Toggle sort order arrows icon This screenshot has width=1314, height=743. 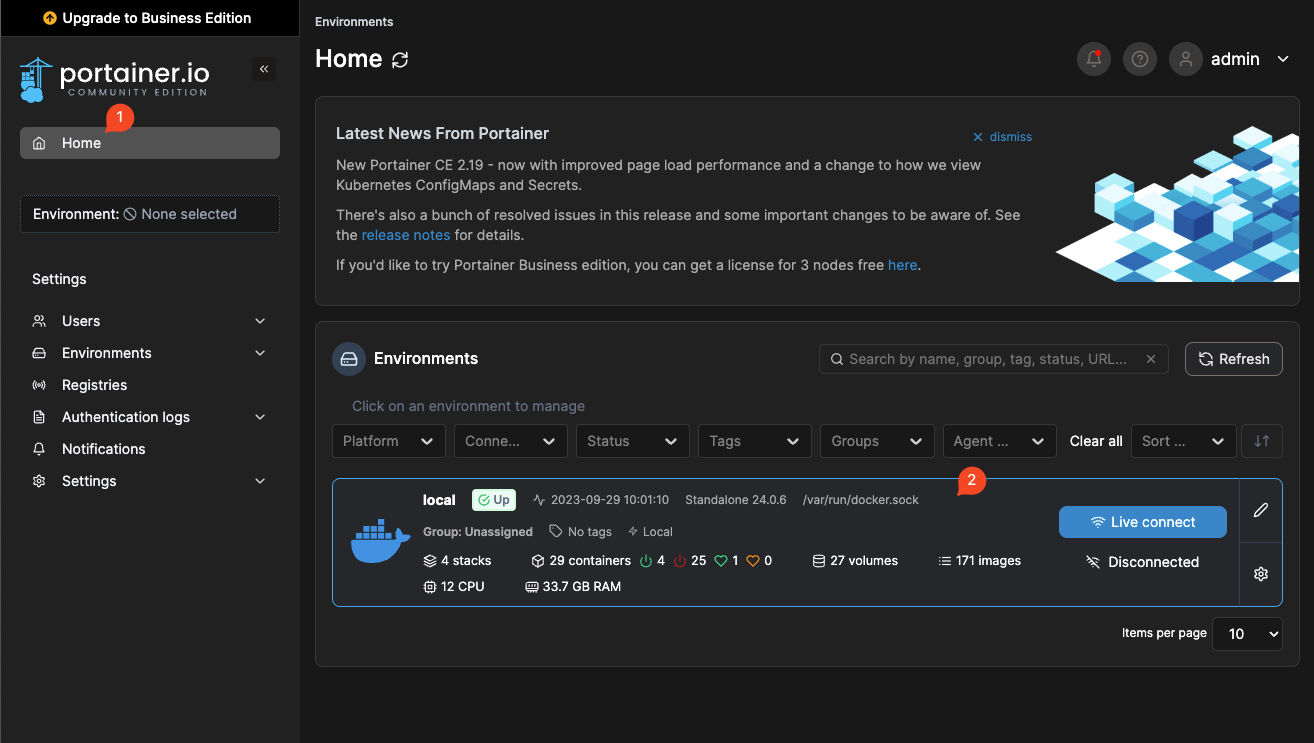1262,441
